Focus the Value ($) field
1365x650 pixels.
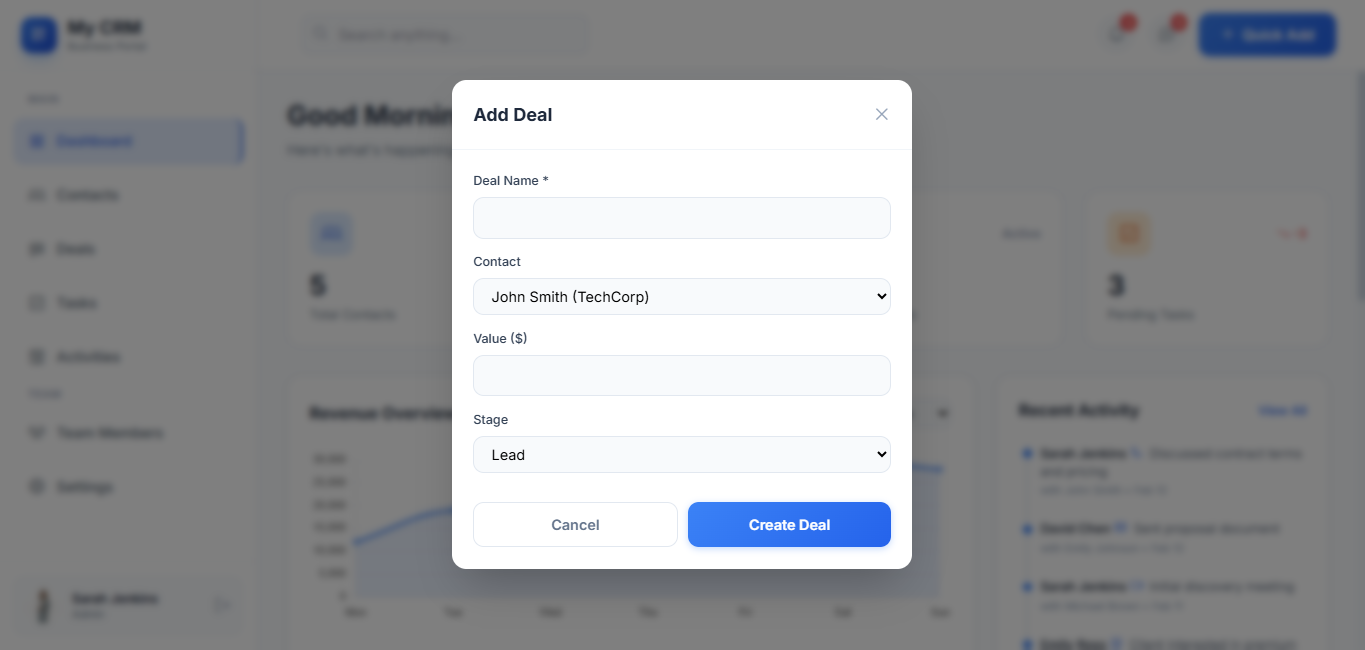click(x=681, y=375)
